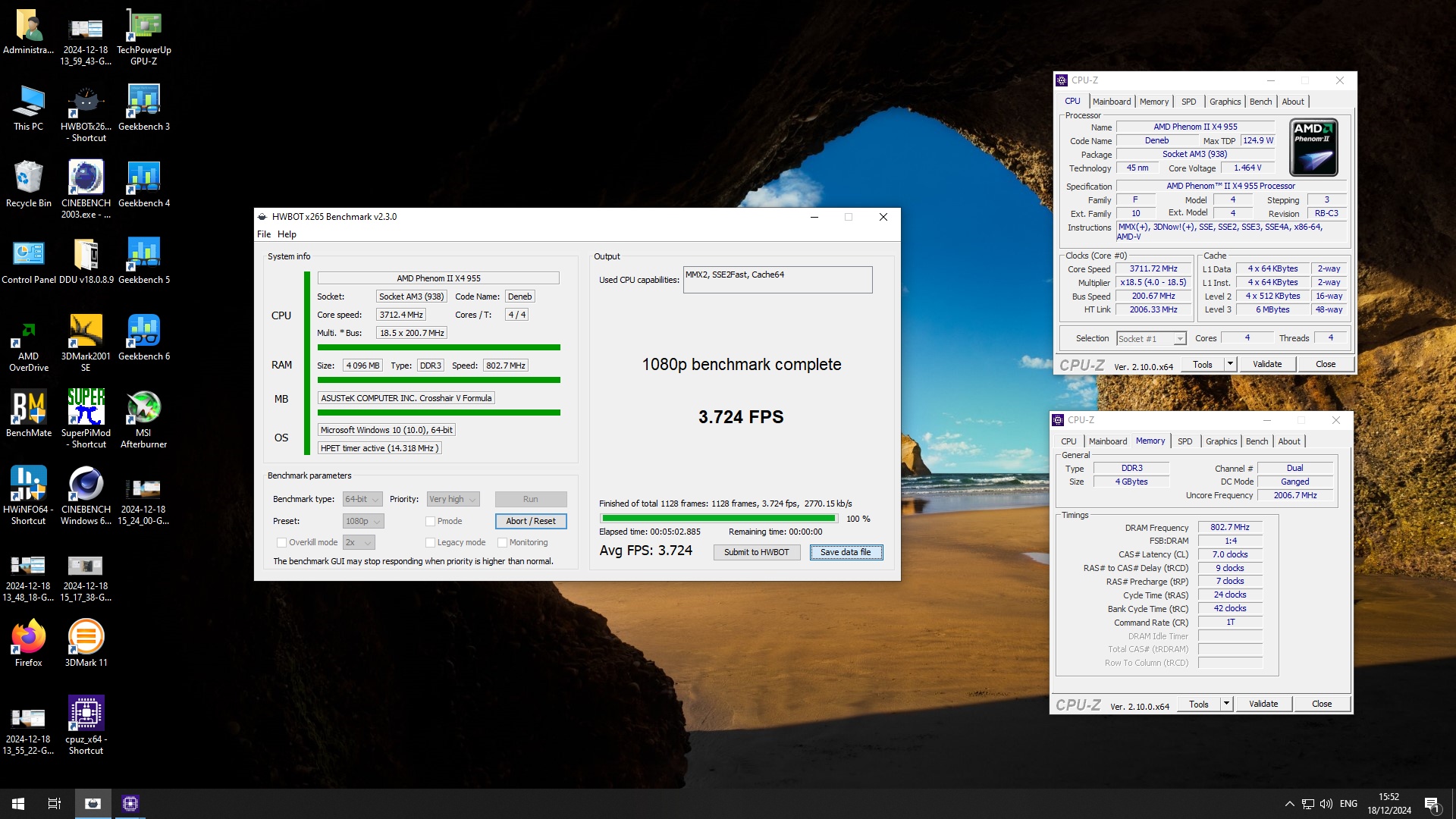Switch to Memory tab in upper CPU-Z

tap(1154, 102)
